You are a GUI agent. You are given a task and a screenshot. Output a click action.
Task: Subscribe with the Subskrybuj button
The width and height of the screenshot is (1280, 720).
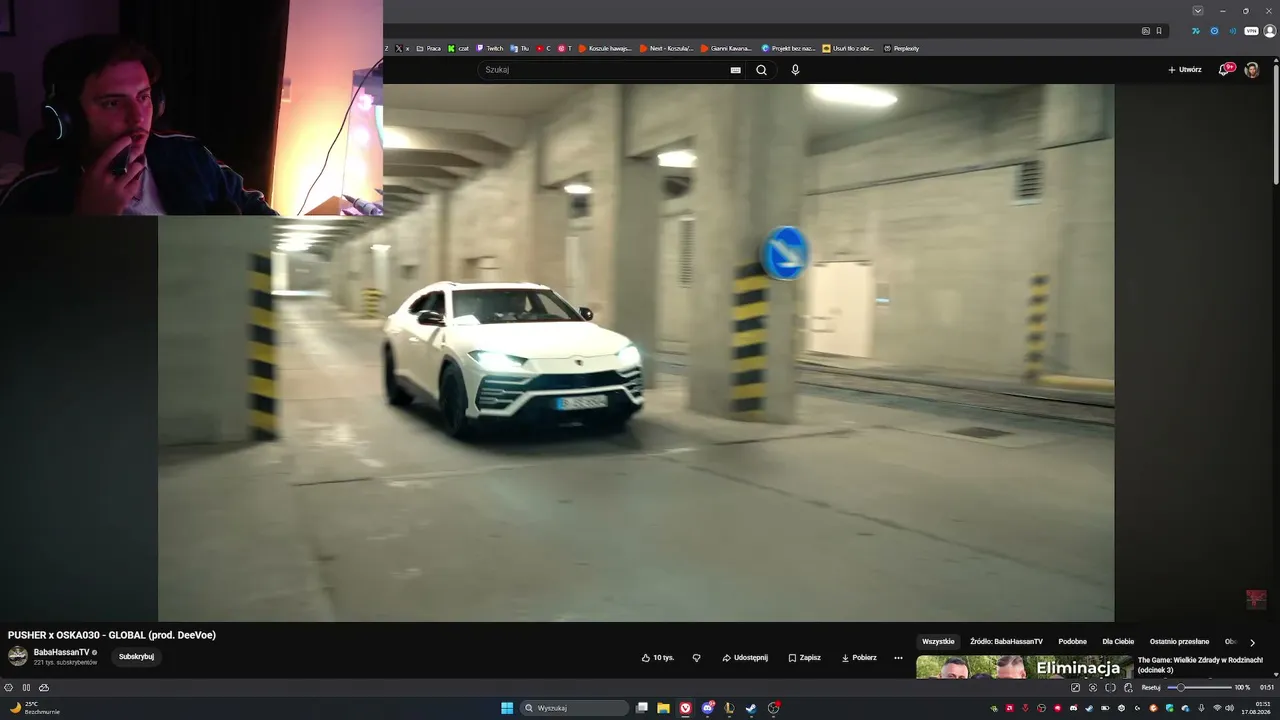(136, 657)
